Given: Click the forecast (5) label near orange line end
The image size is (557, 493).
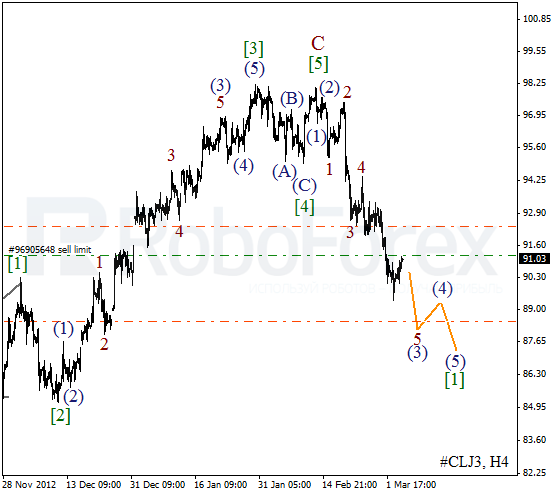Looking at the screenshot, I should [x=455, y=362].
